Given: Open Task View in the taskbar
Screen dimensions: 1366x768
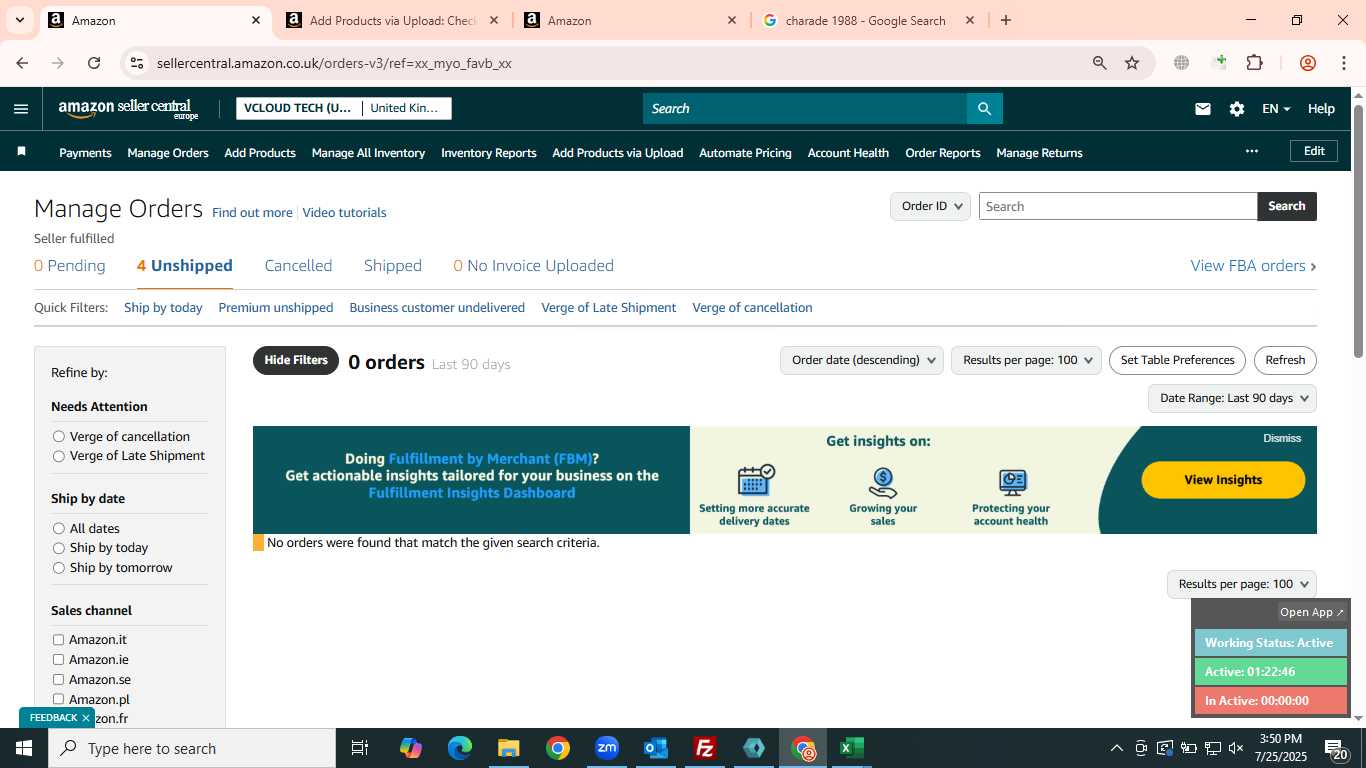Looking at the screenshot, I should coord(360,748).
